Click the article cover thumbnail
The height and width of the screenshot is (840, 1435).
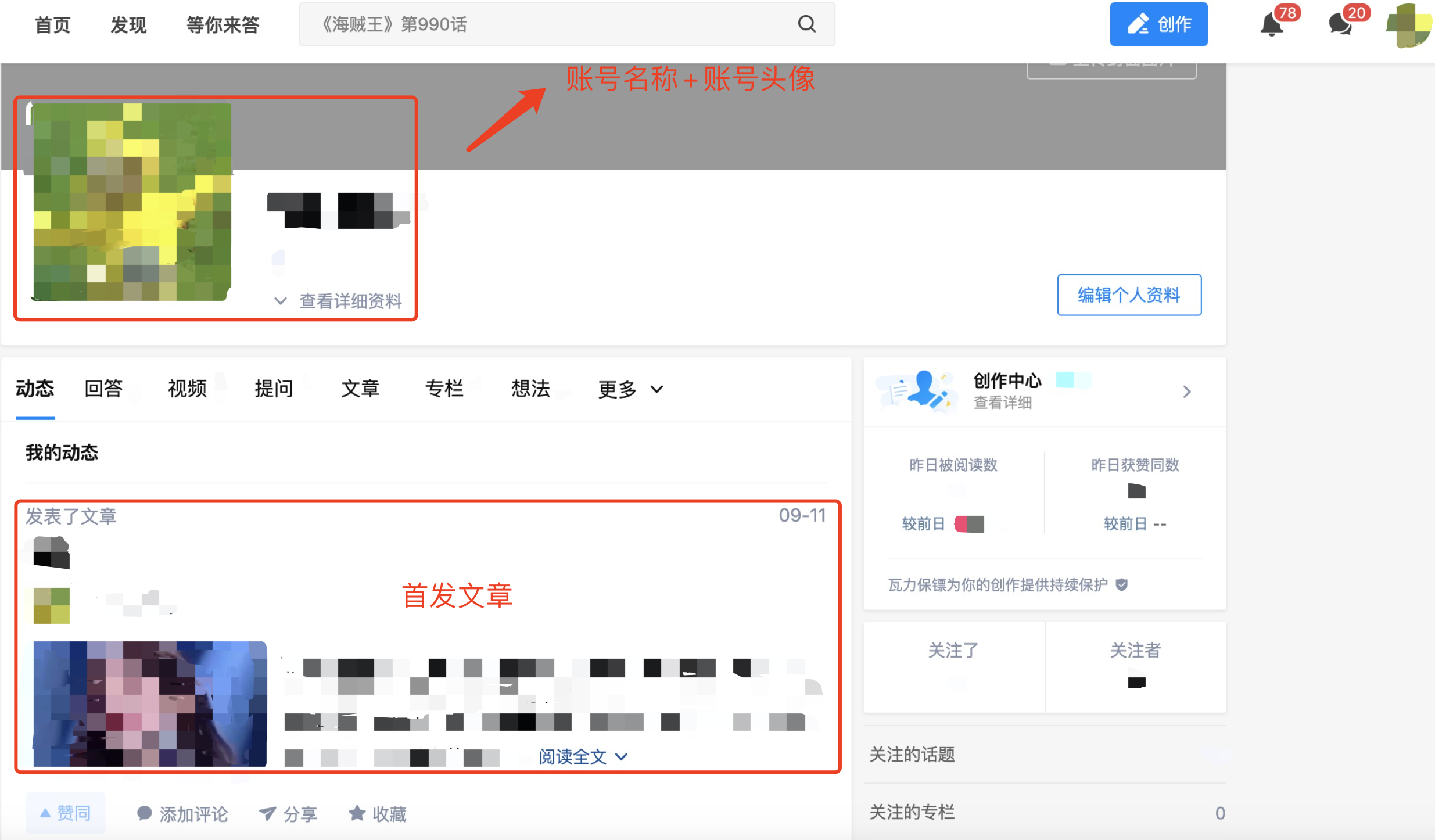point(150,703)
